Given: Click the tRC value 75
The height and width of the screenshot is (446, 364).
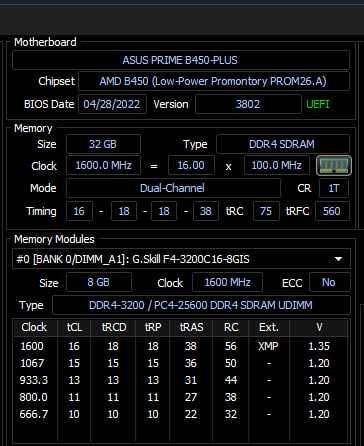Looking at the screenshot, I should 266,211.
